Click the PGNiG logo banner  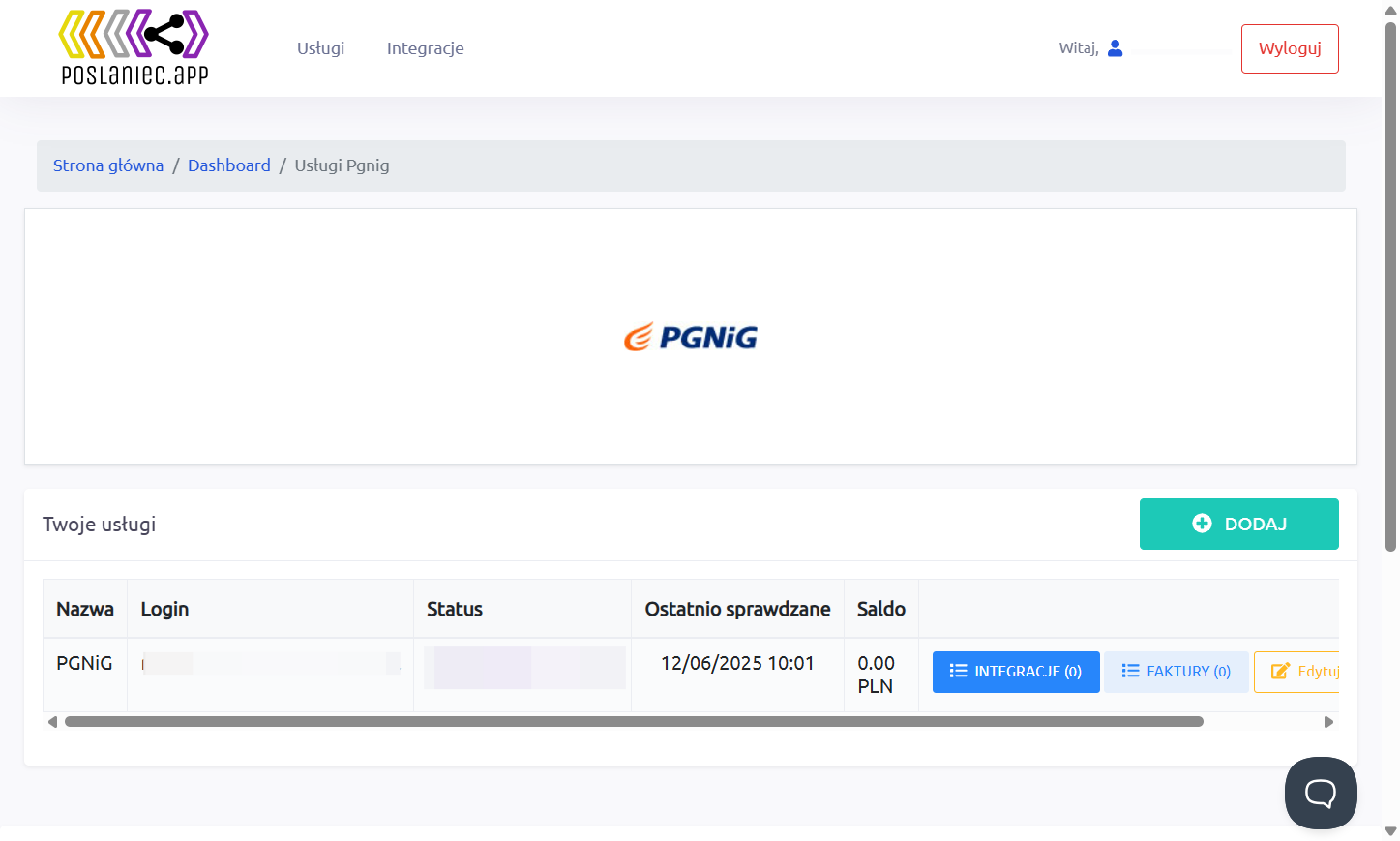pos(691,337)
